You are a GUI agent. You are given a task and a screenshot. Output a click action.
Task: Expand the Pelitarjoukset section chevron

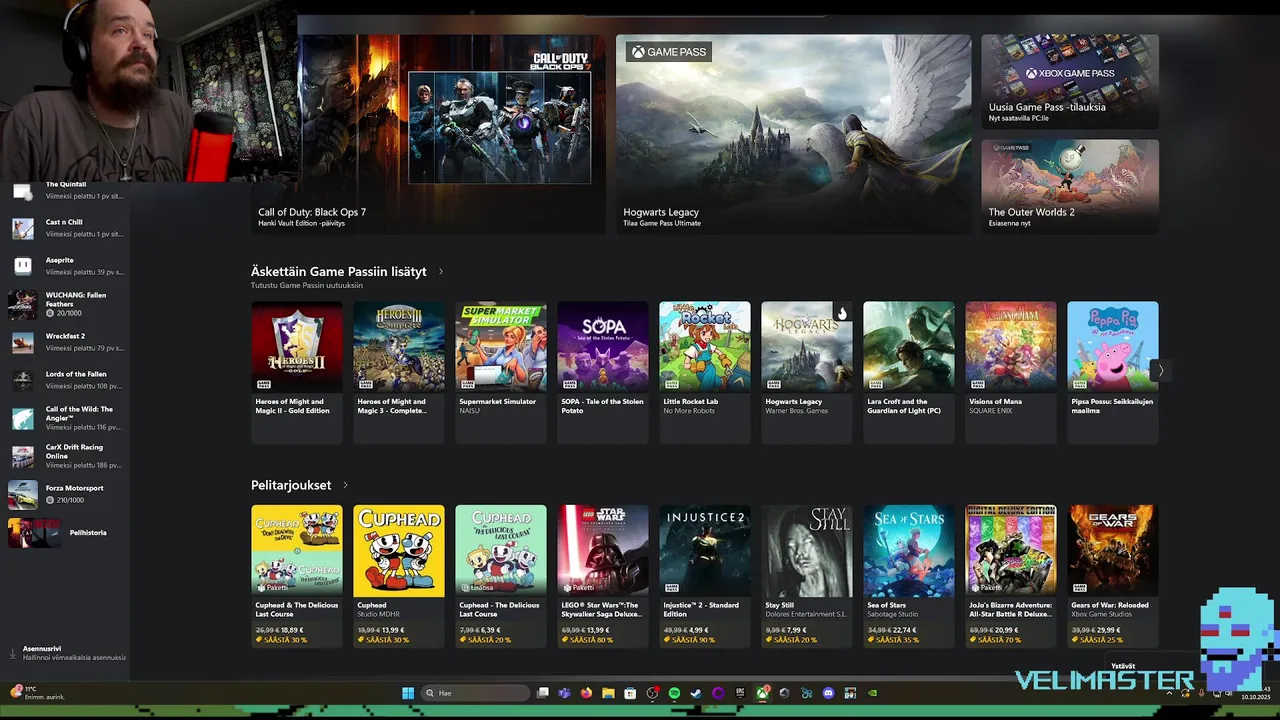pos(345,486)
